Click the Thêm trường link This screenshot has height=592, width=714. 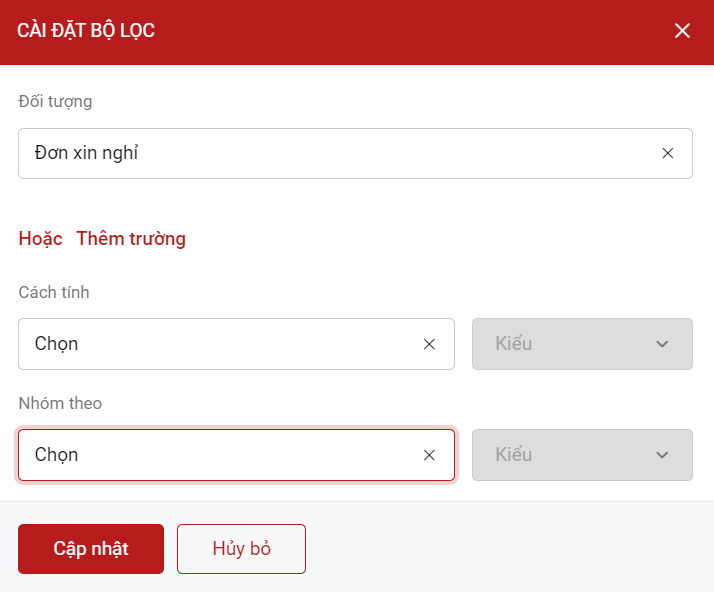131,238
